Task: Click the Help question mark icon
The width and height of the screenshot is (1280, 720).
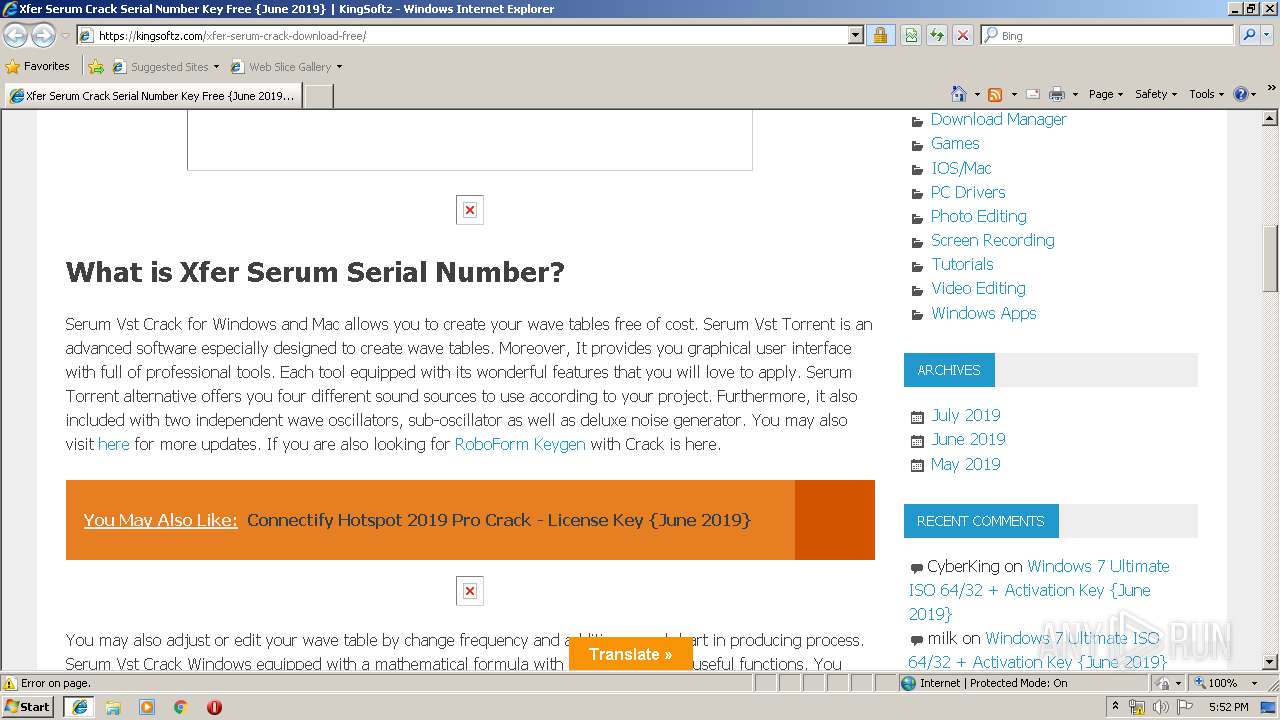Action: point(1240,94)
